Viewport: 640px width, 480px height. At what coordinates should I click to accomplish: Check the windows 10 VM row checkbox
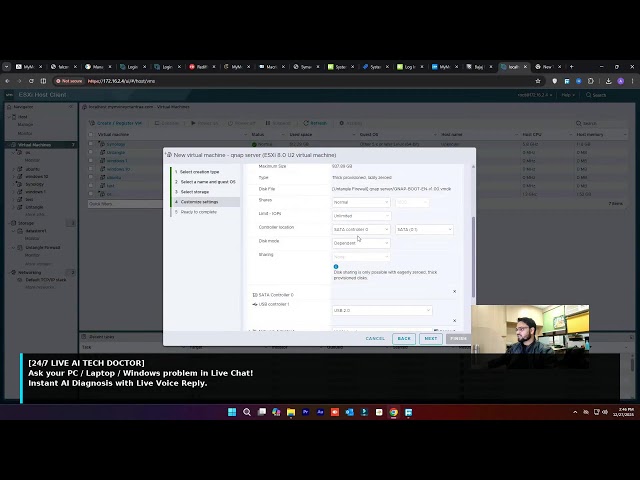point(91,169)
